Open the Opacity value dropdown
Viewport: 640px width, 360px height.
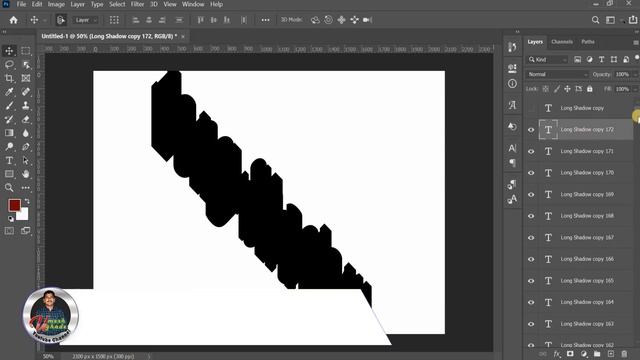(635, 74)
